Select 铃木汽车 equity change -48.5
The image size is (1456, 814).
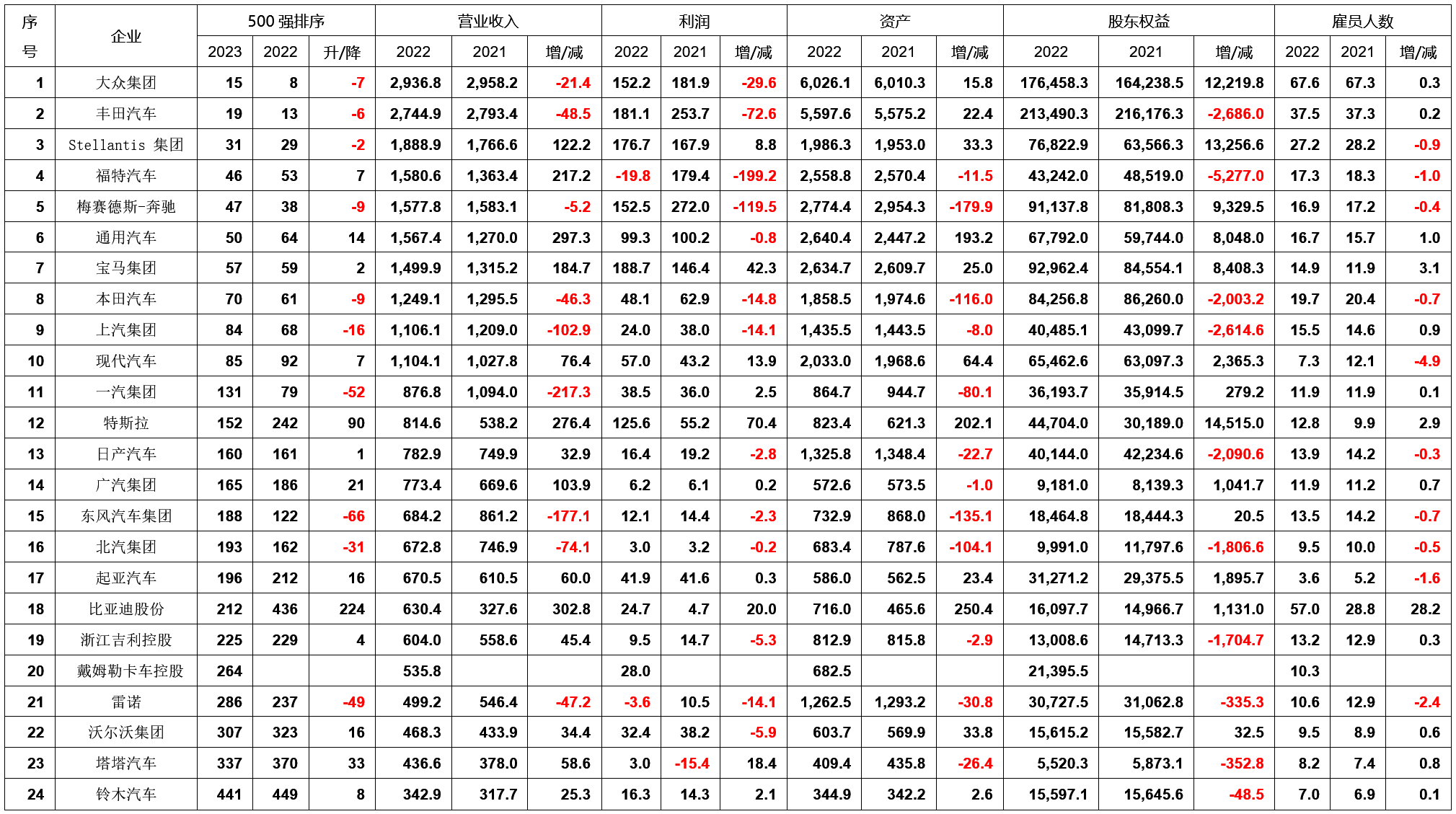[1246, 795]
